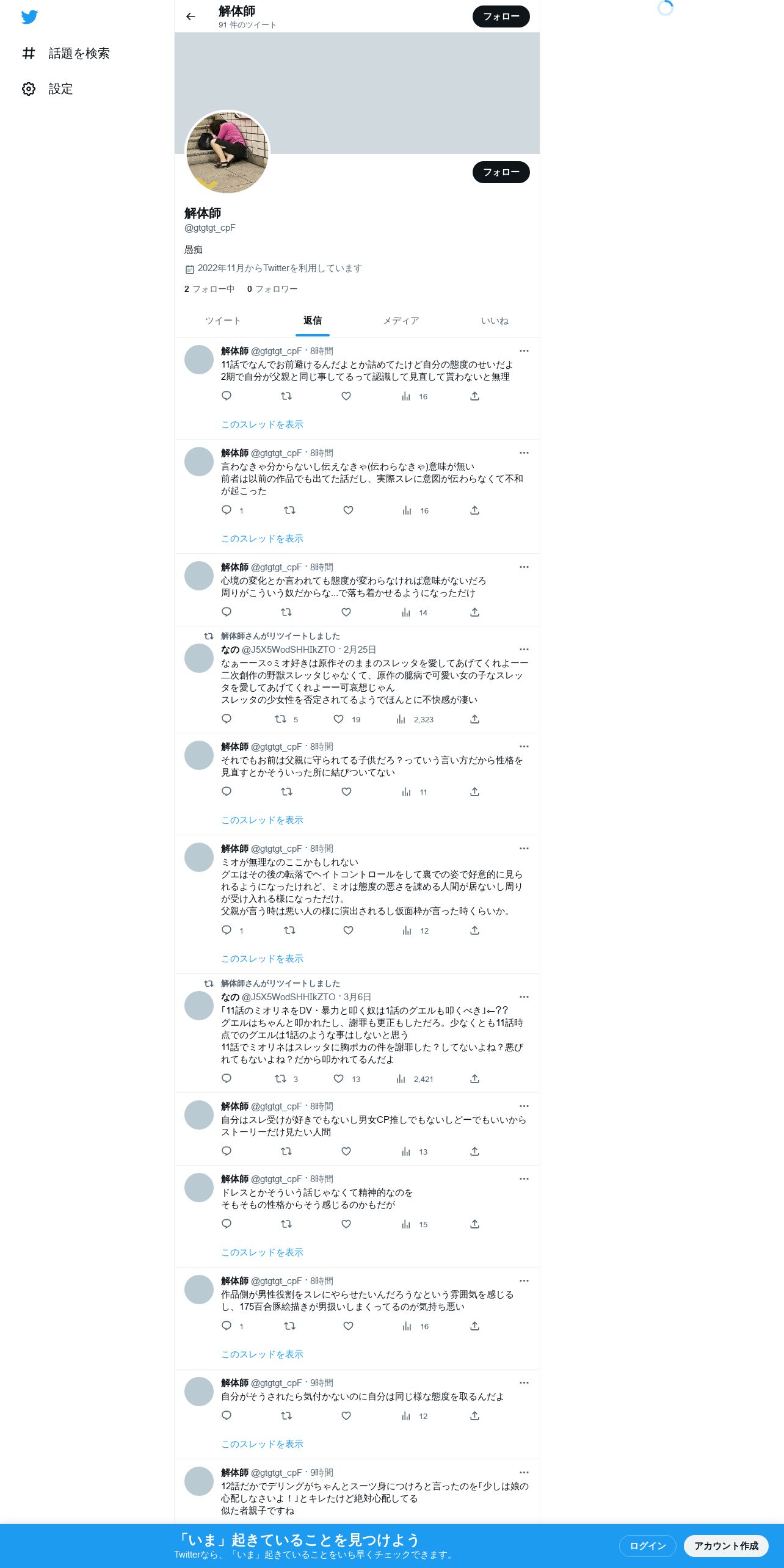Go back with the left arrow icon
Image resolution: width=784 pixels, height=1568 pixels.
191,16
